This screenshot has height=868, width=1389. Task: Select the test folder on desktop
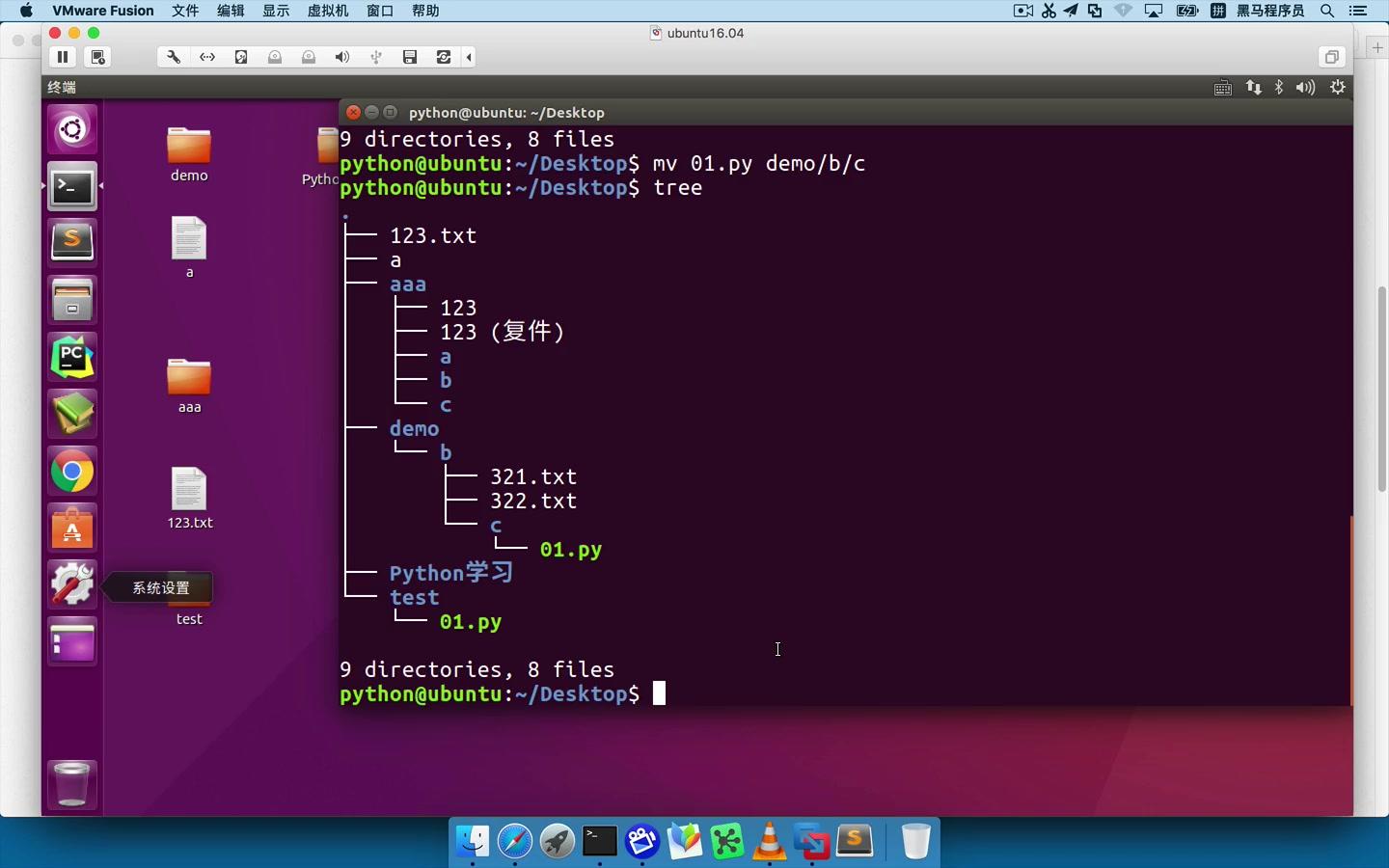[x=189, y=604]
